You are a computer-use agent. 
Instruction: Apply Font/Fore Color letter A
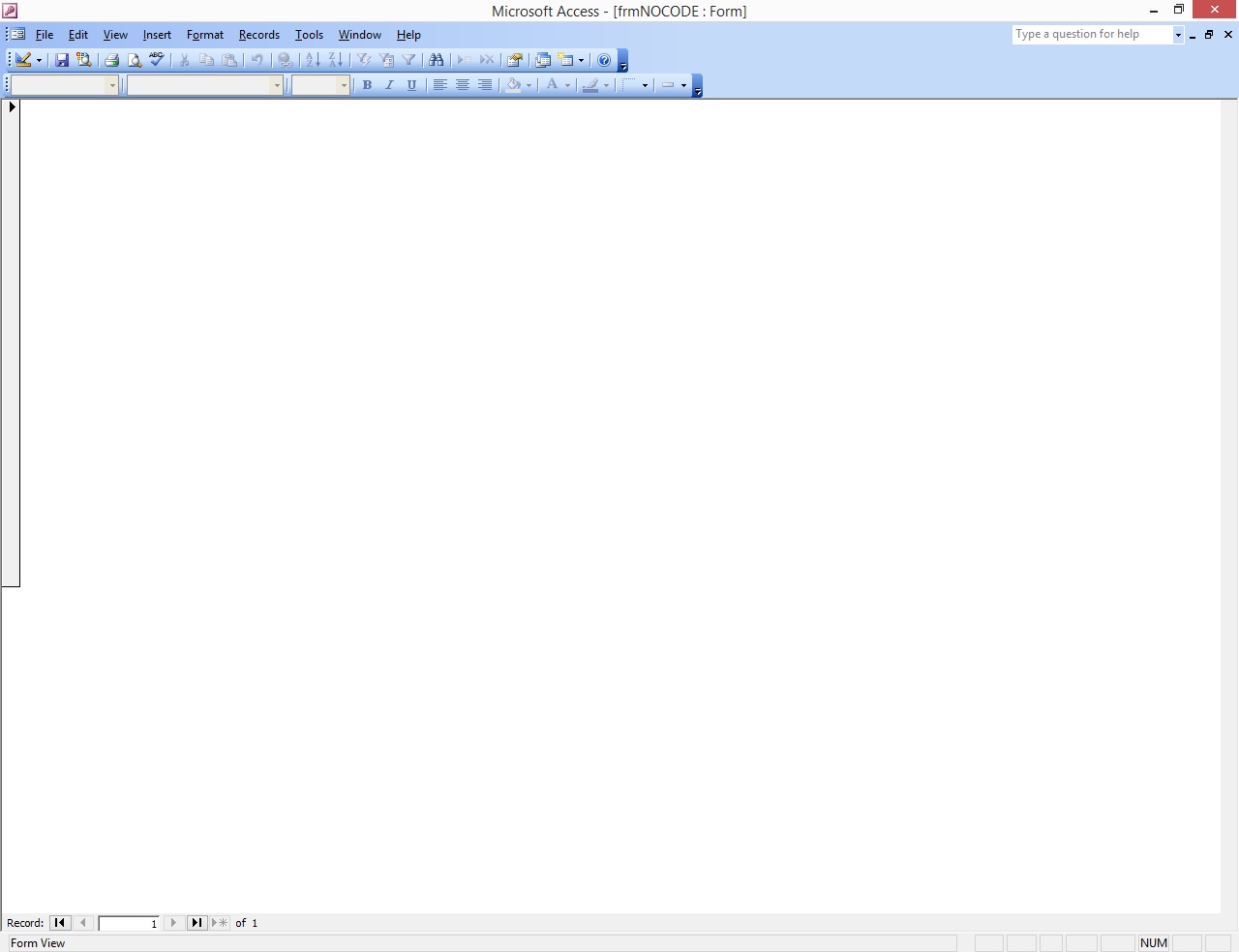[x=552, y=85]
